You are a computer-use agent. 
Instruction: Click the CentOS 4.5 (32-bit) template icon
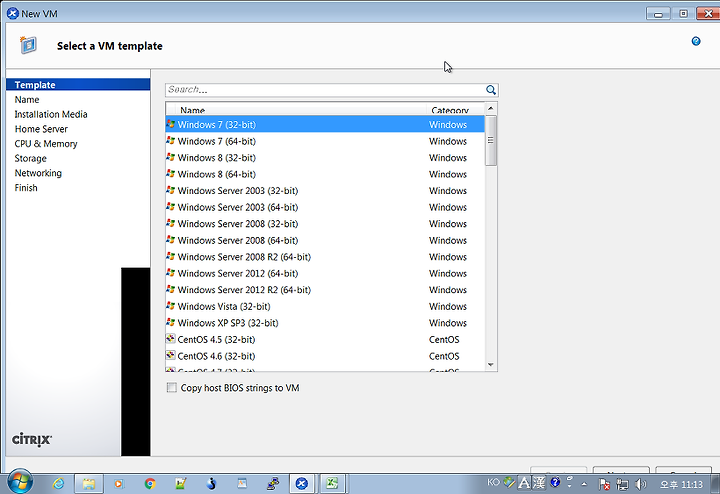pos(170,339)
